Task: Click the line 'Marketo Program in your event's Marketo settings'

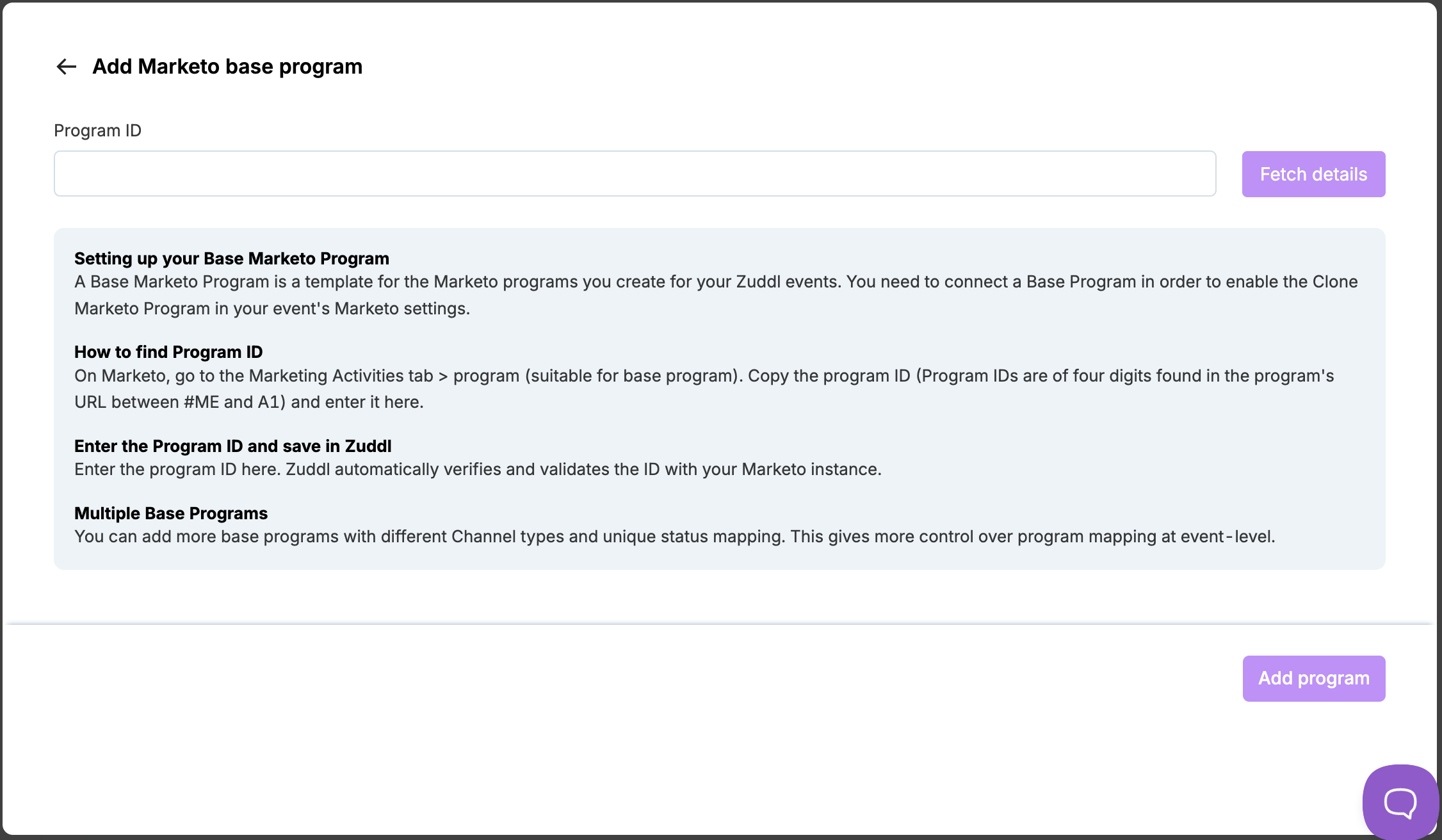Action: [272, 309]
